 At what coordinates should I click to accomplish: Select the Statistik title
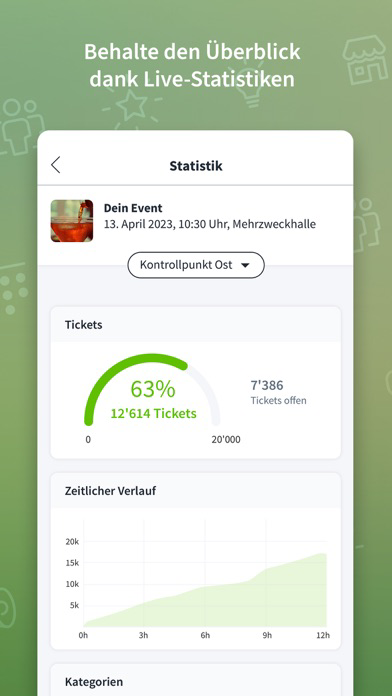(196, 166)
